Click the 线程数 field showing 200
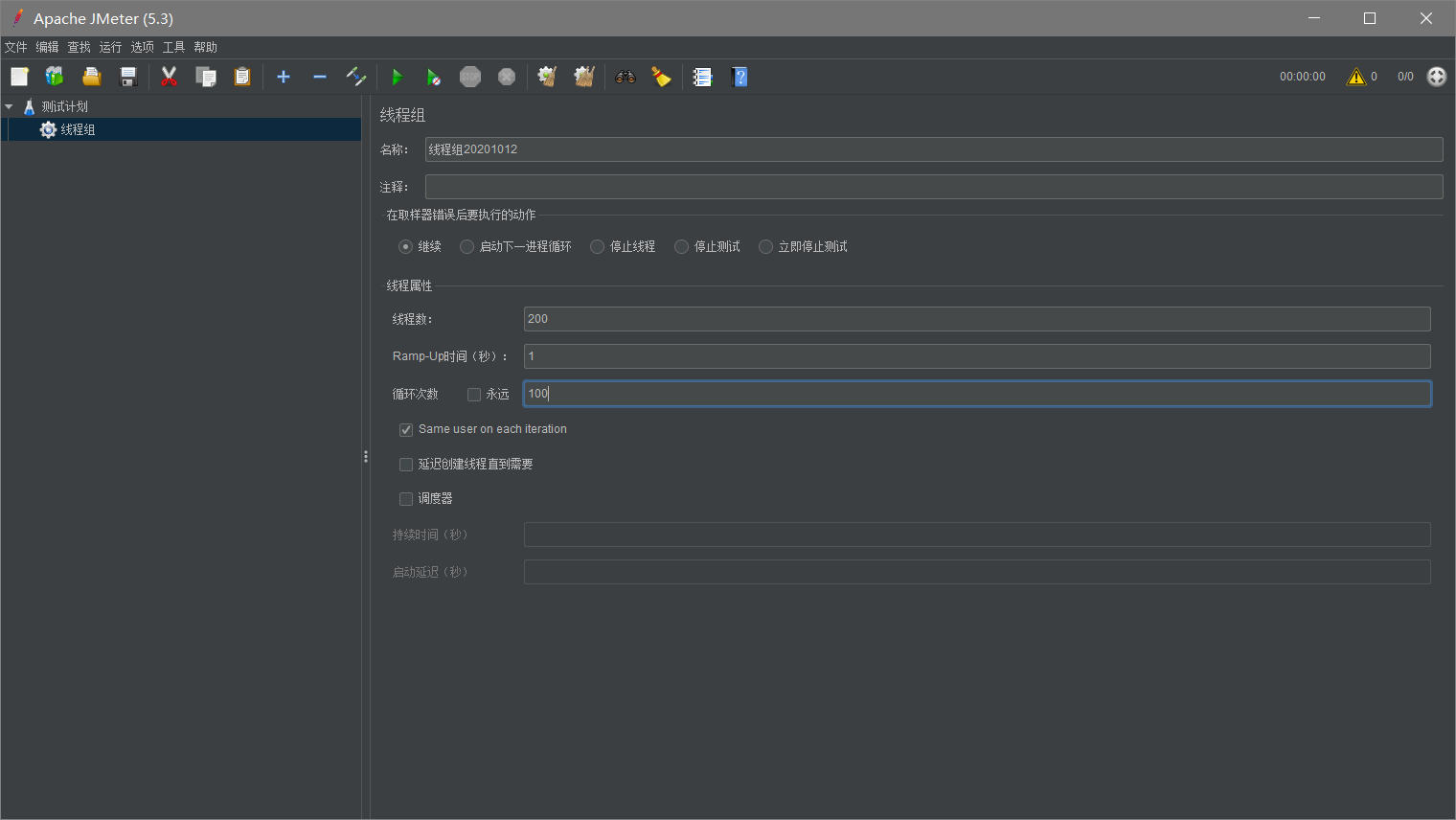Image resolution: width=1456 pixels, height=820 pixels. click(977, 319)
